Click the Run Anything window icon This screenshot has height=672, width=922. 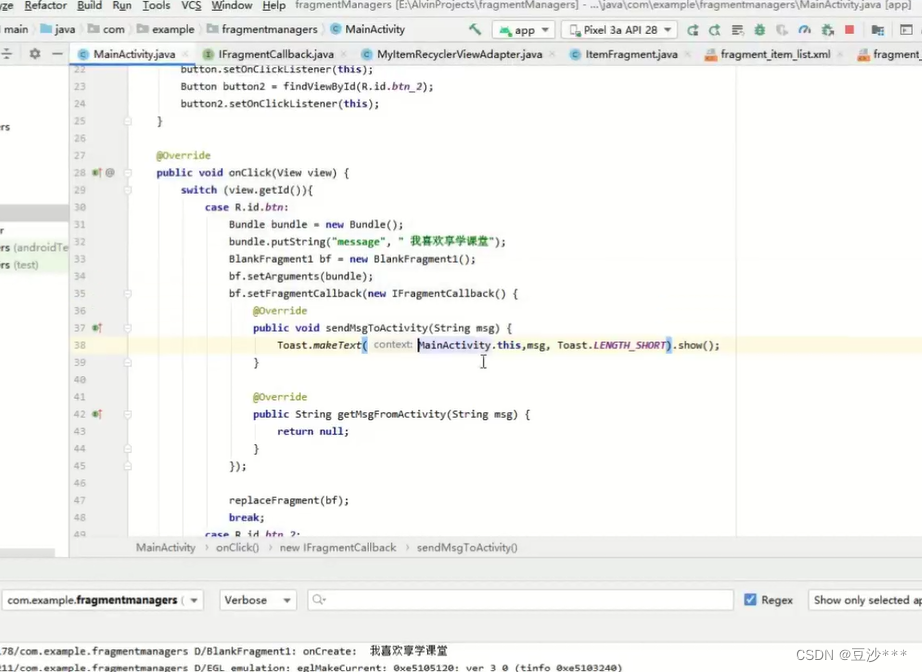tap(906, 29)
